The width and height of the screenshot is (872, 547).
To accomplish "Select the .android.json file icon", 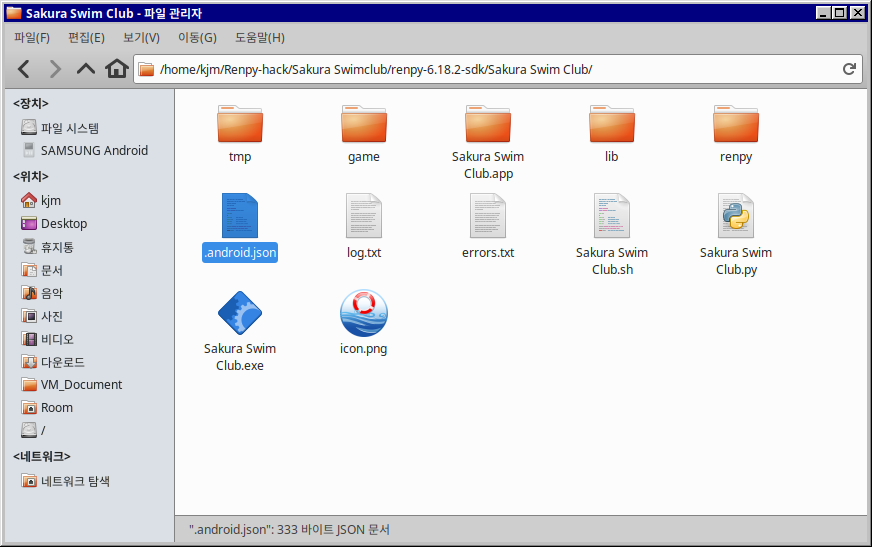I will click(240, 216).
